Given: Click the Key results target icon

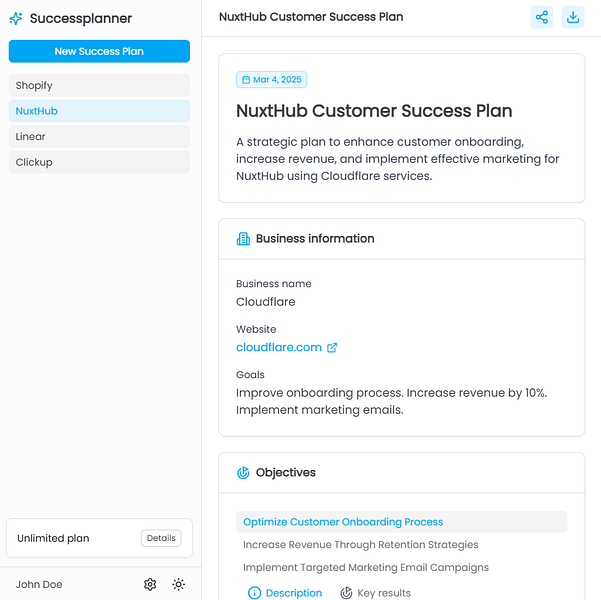Looking at the screenshot, I should pos(346,593).
